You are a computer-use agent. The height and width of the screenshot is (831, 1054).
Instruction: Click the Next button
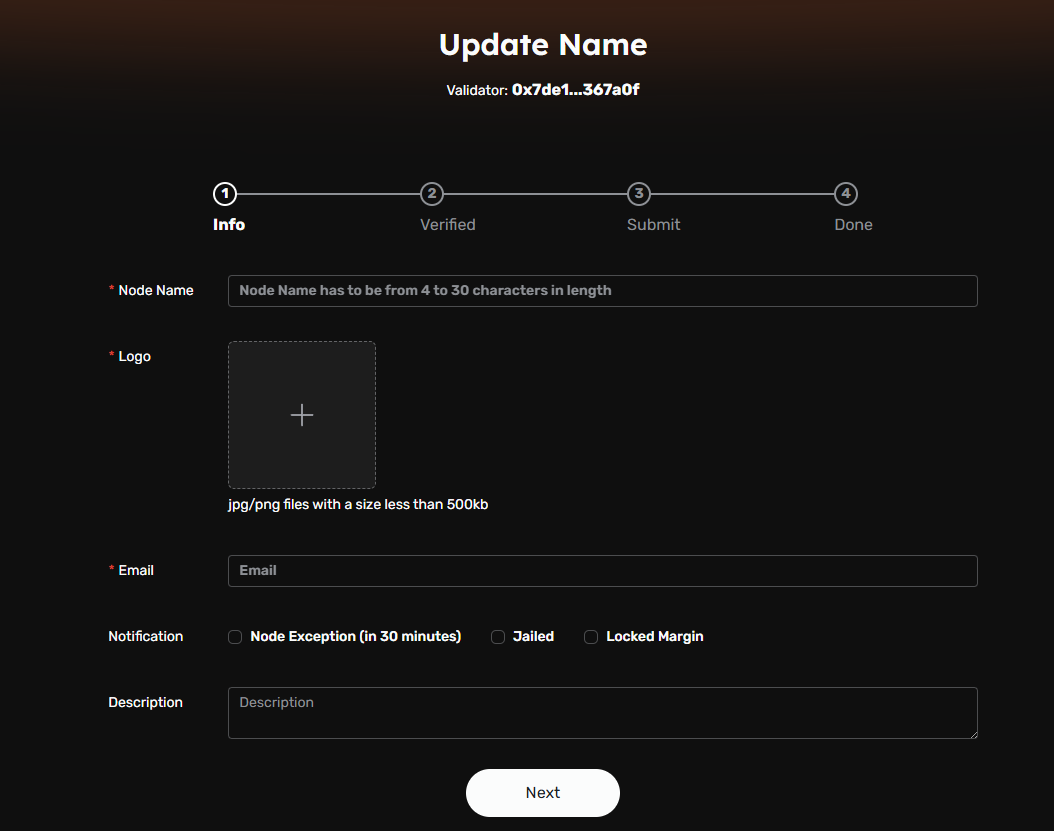click(x=542, y=791)
